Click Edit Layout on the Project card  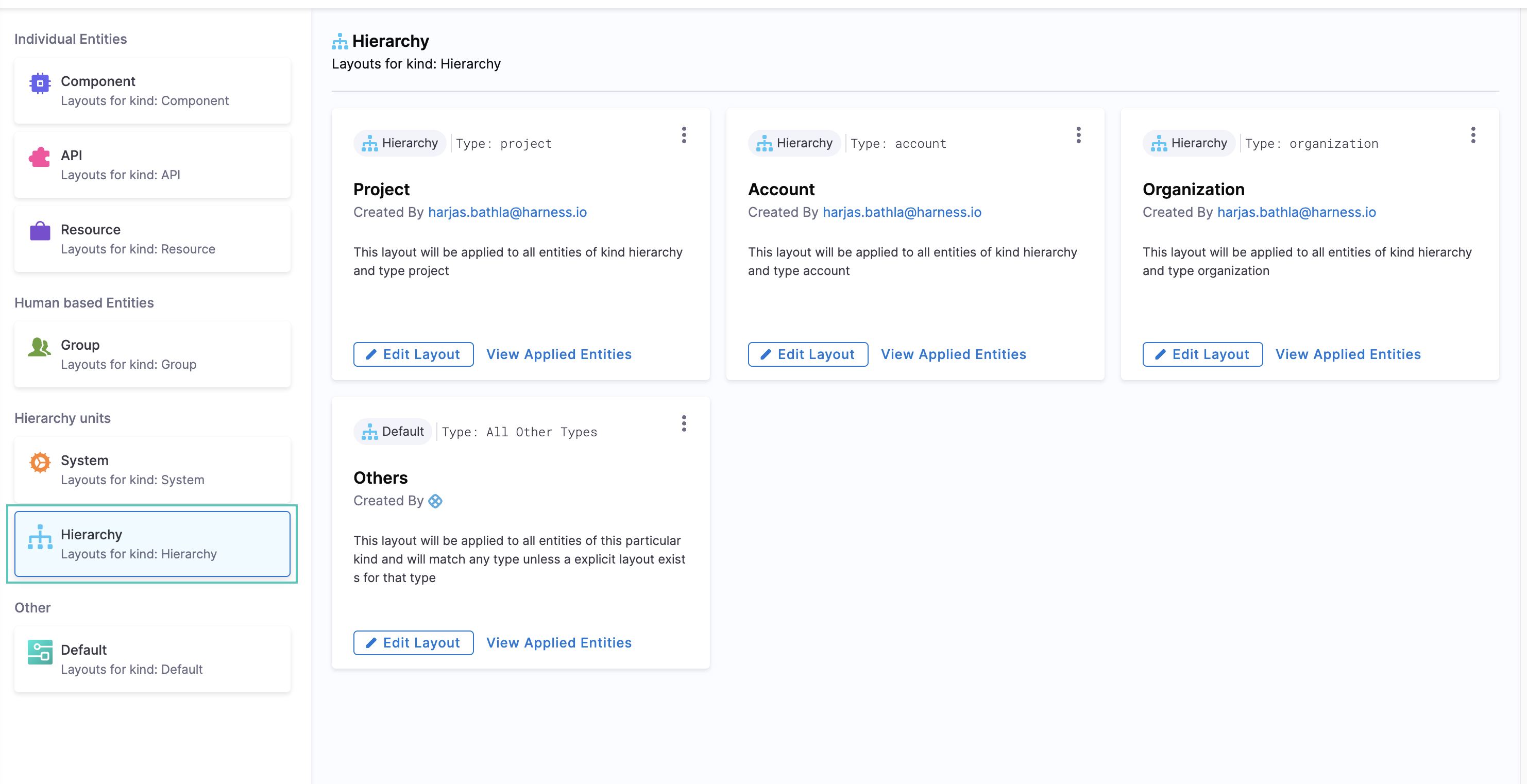click(413, 354)
